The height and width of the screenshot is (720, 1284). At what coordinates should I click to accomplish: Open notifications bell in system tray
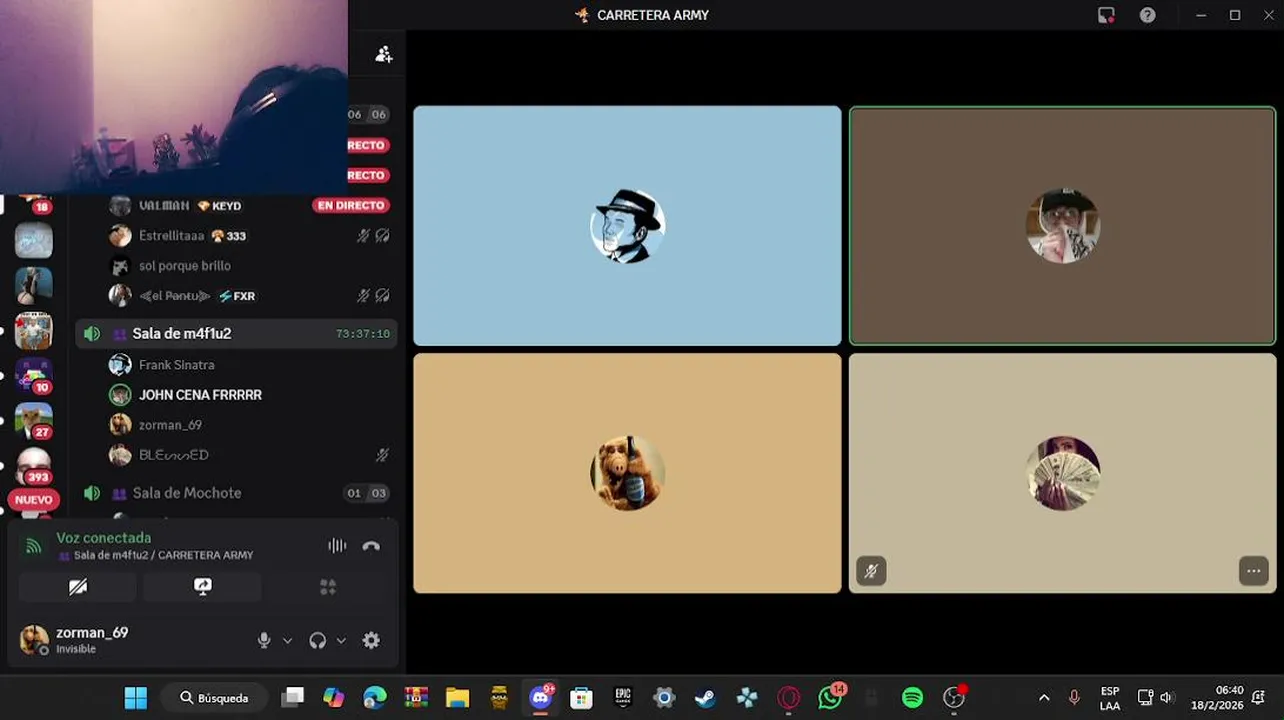tap(1260, 698)
